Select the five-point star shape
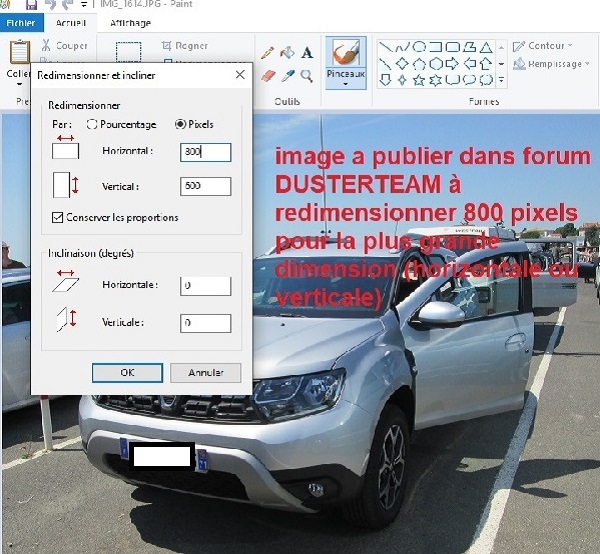 click(419, 80)
